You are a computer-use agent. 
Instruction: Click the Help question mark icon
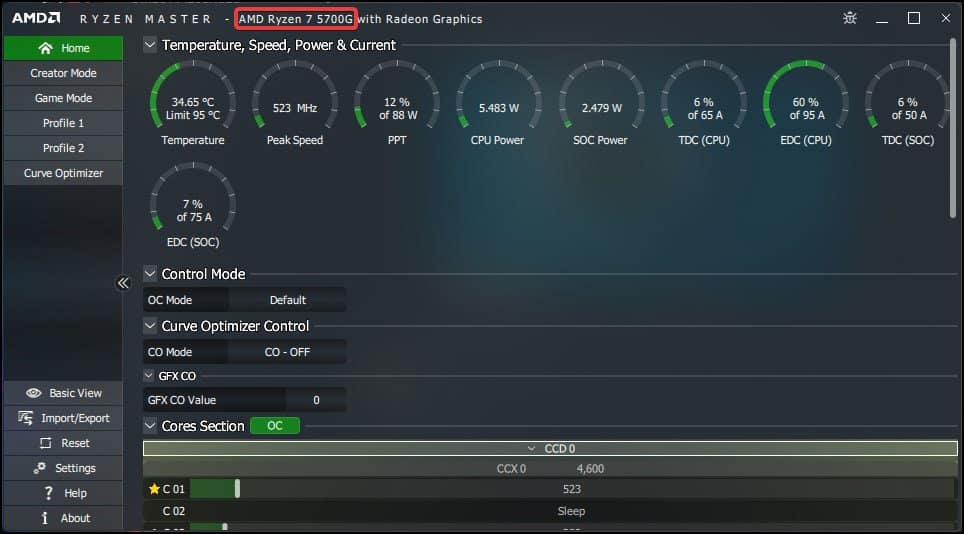point(49,493)
